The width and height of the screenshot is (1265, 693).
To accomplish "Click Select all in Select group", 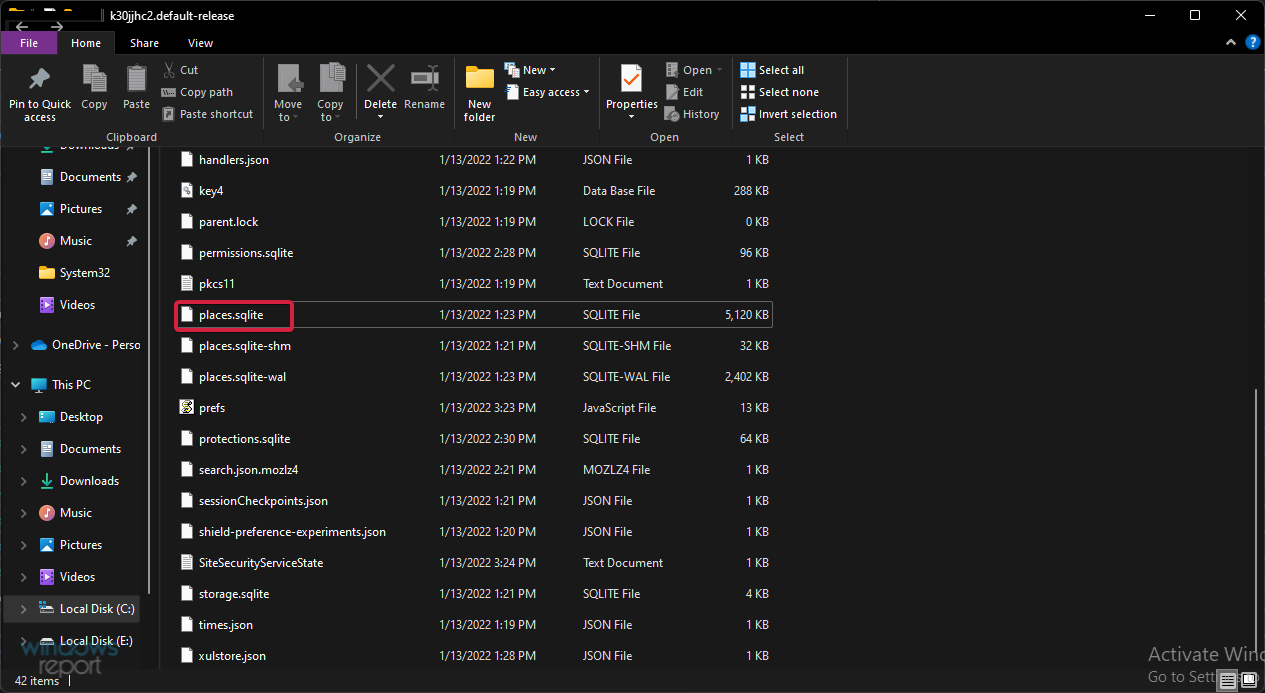I will (x=772, y=70).
